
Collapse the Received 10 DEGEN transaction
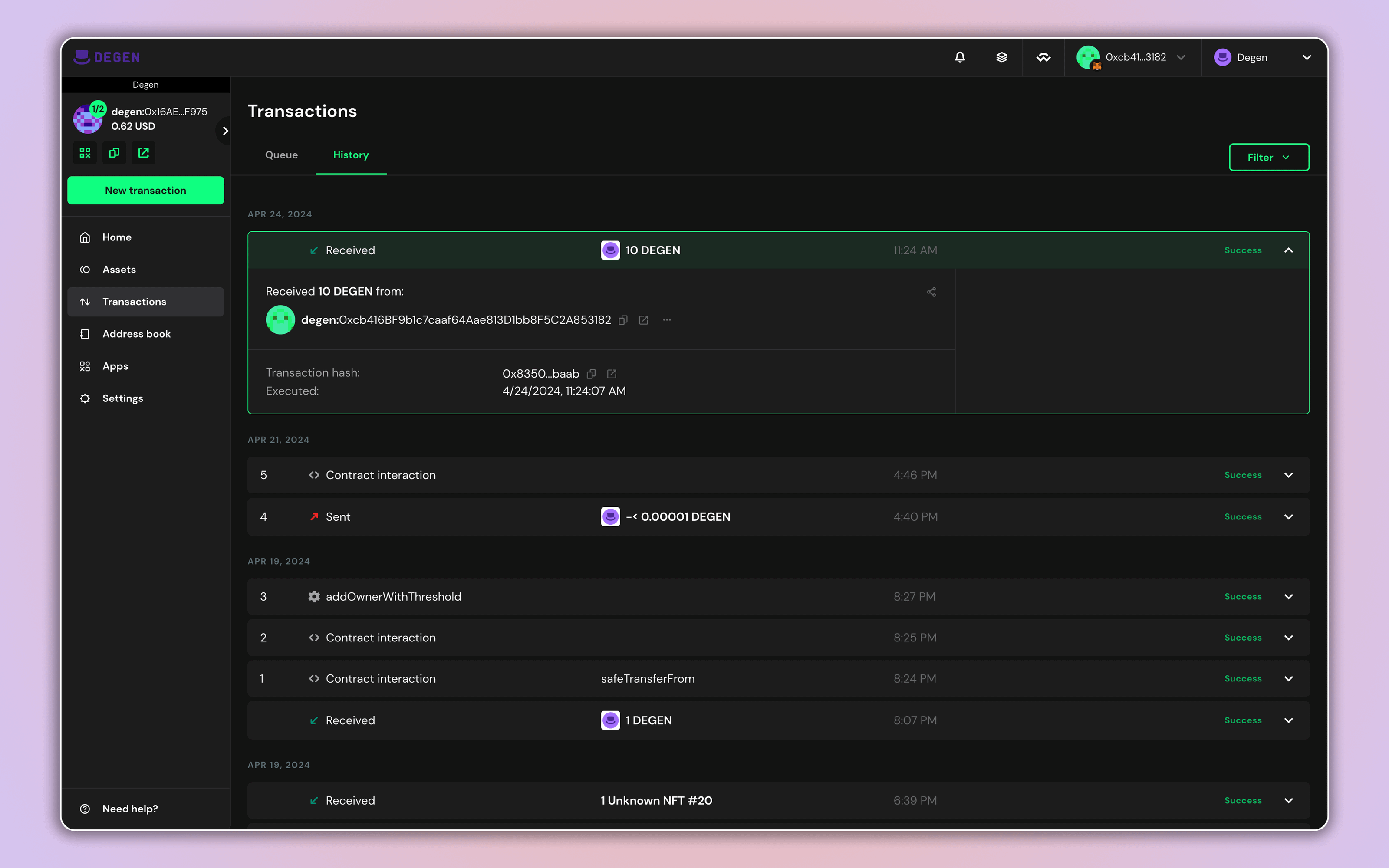pos(1289,250)
